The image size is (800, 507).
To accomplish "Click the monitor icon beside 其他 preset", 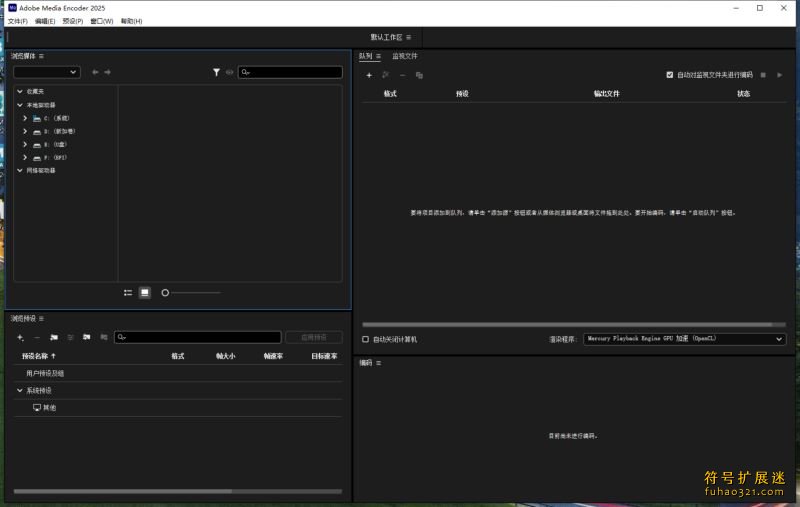I will [37, 408].
